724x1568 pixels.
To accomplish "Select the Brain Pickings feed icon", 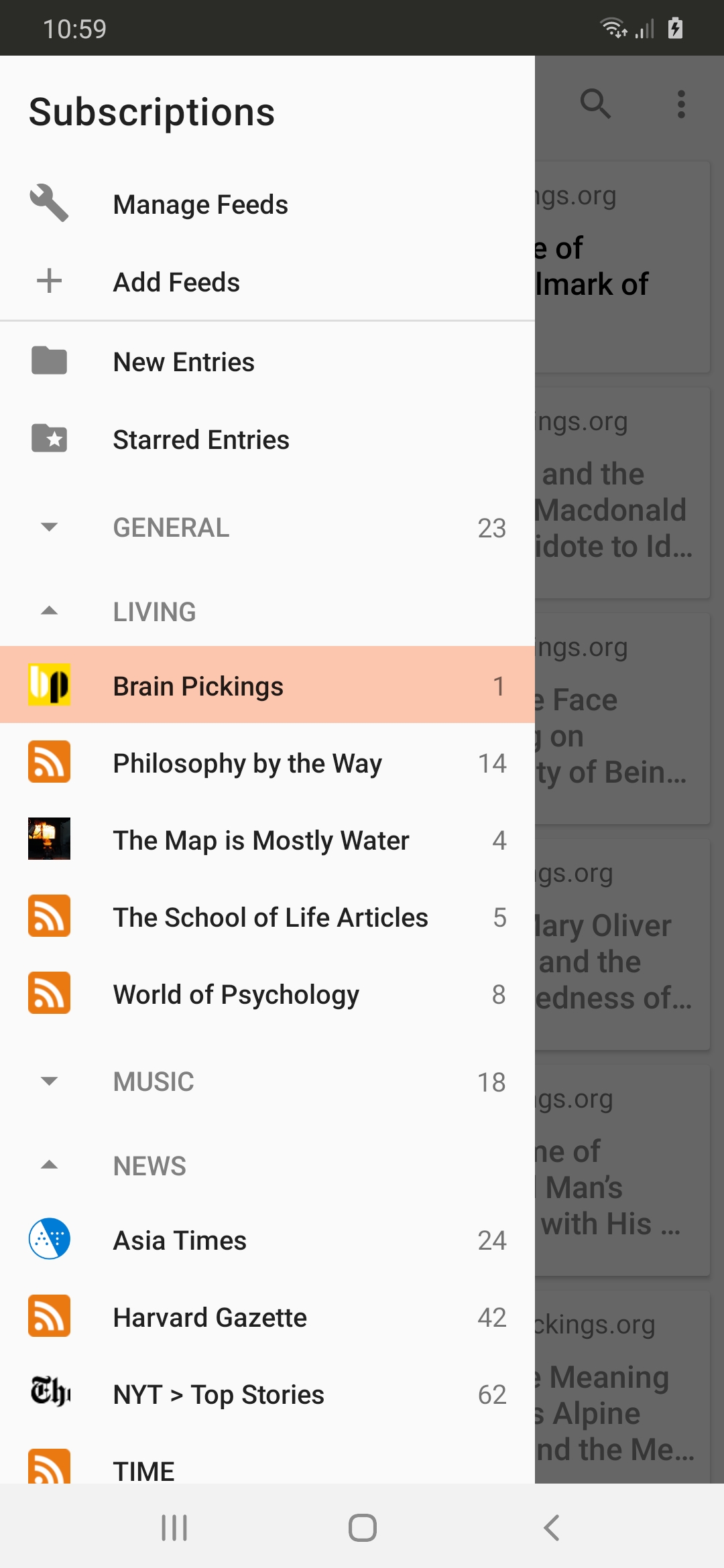I will (x=49, y=685).
